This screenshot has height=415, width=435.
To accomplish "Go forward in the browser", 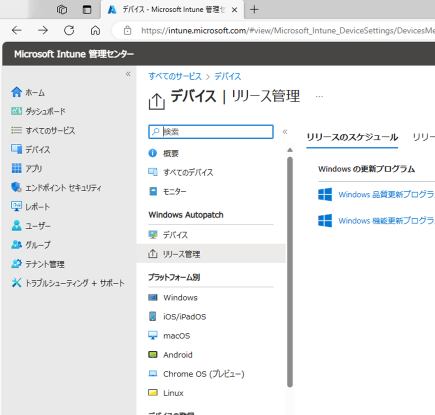I will (x=43, y=30).
